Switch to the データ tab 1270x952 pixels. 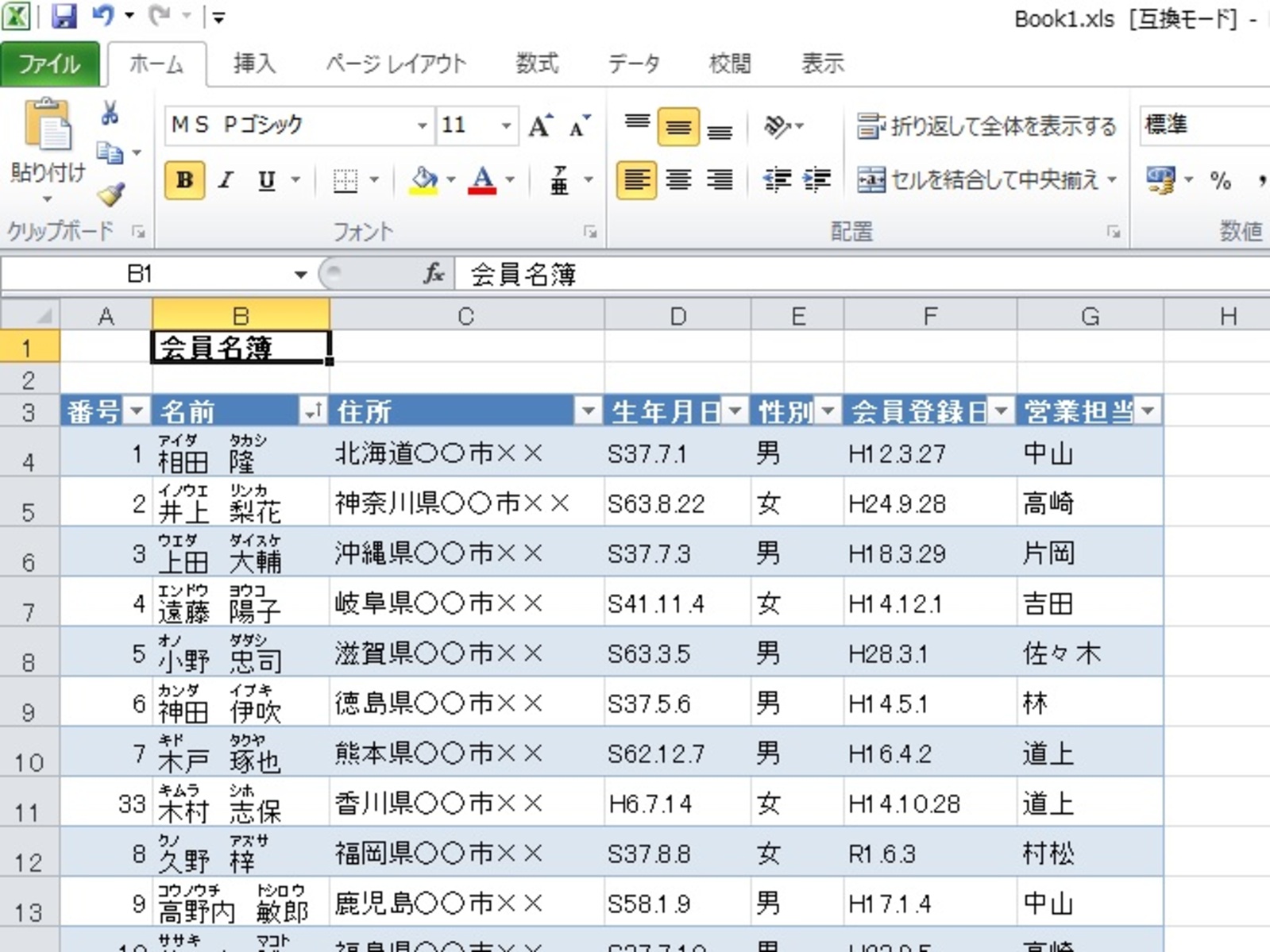click(x=634, y=64)
